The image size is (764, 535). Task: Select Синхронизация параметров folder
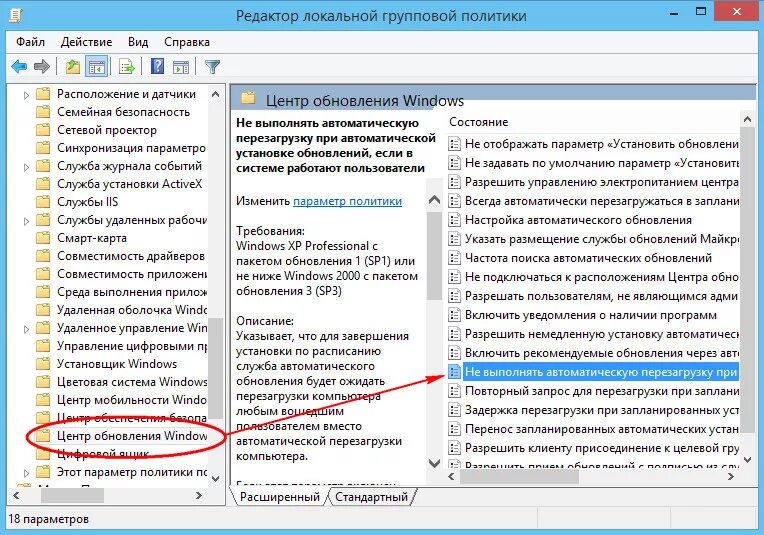131,148
